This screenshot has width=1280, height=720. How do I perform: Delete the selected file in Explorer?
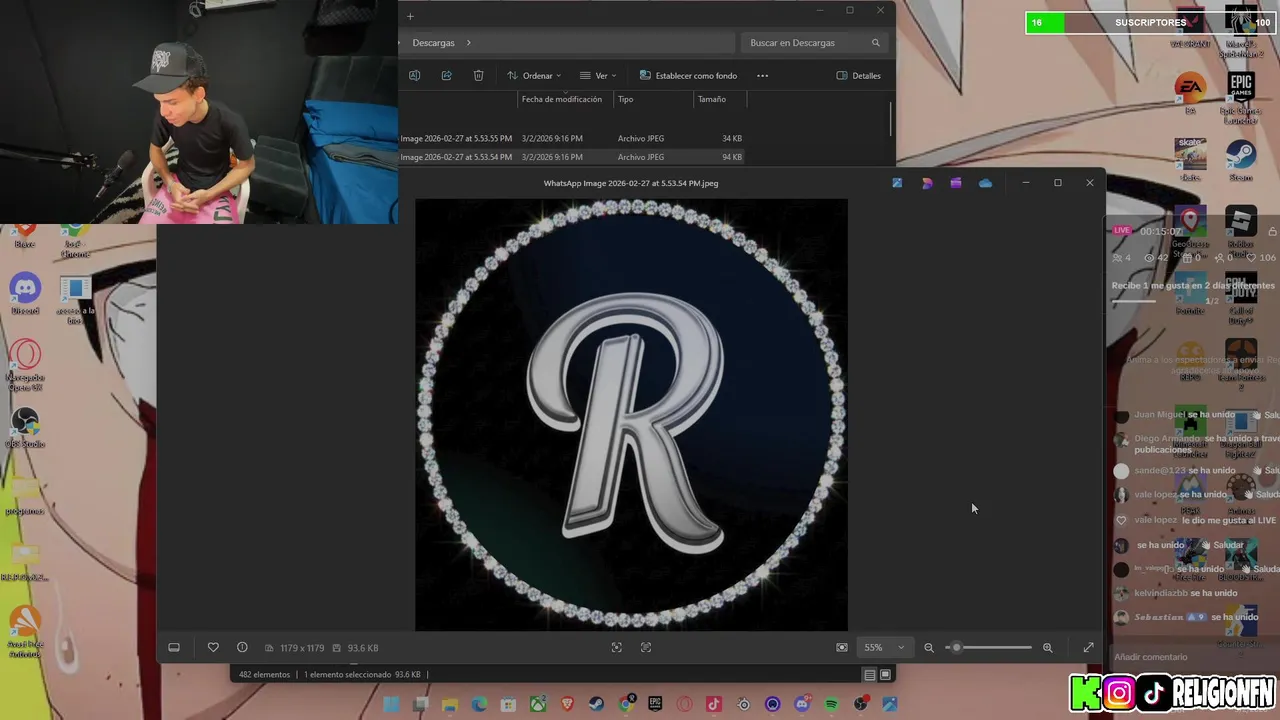click(x=479, y=76)
